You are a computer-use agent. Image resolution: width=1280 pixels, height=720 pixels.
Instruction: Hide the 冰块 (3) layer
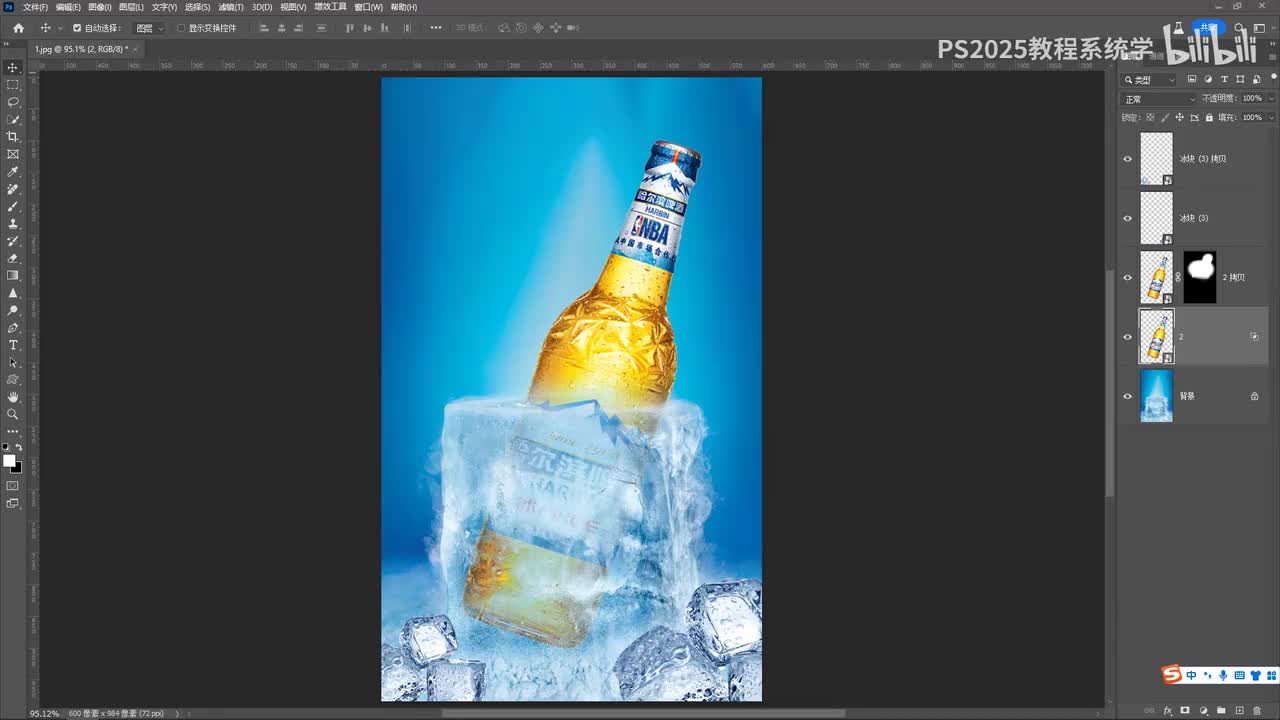(x=1128, y=218)
